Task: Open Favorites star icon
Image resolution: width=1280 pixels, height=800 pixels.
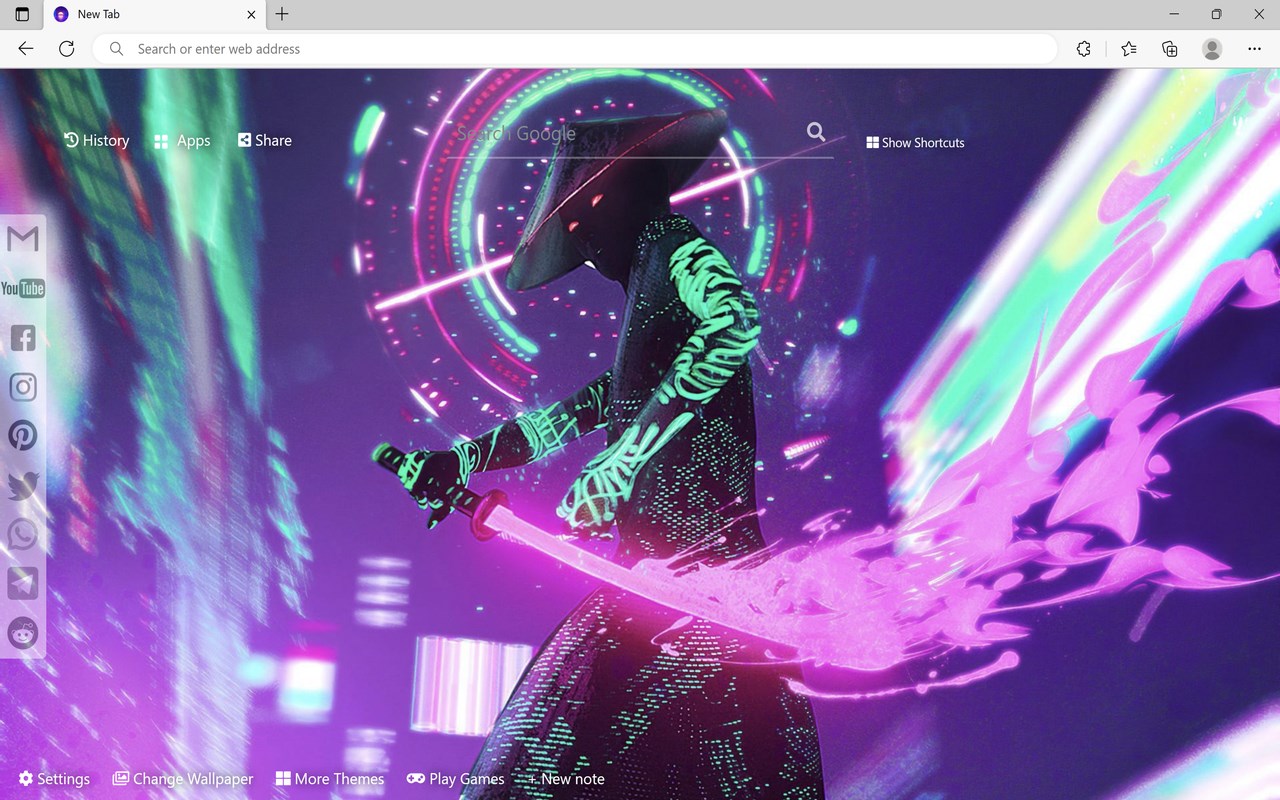Action: [1129, 48]
